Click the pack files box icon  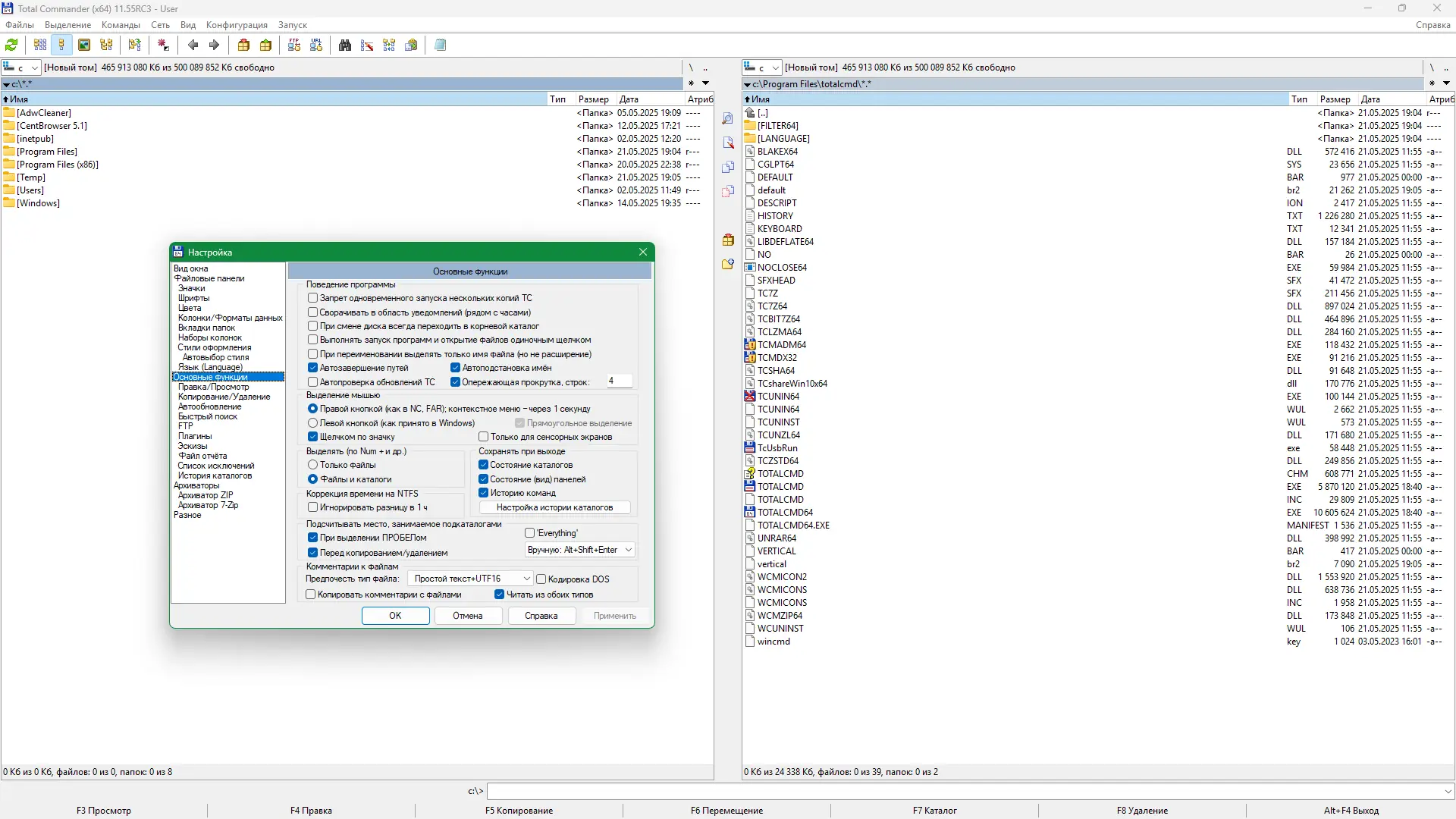[x=243, y=45]
